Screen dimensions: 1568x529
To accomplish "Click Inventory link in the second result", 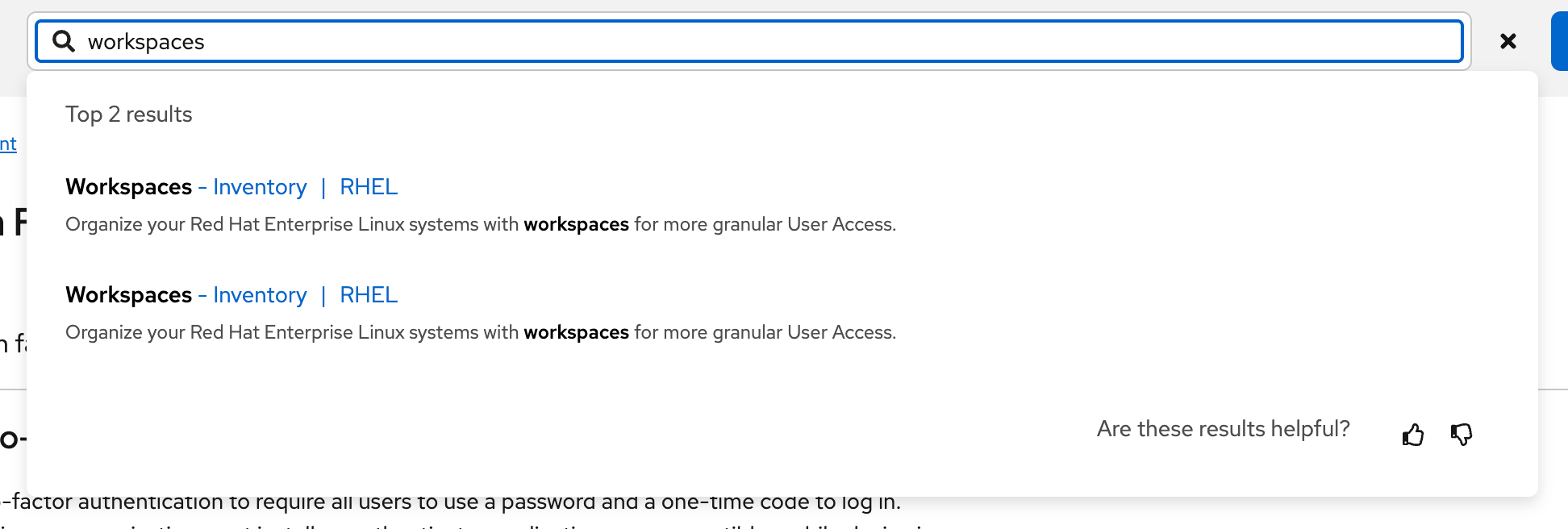I will coord(260,295).
